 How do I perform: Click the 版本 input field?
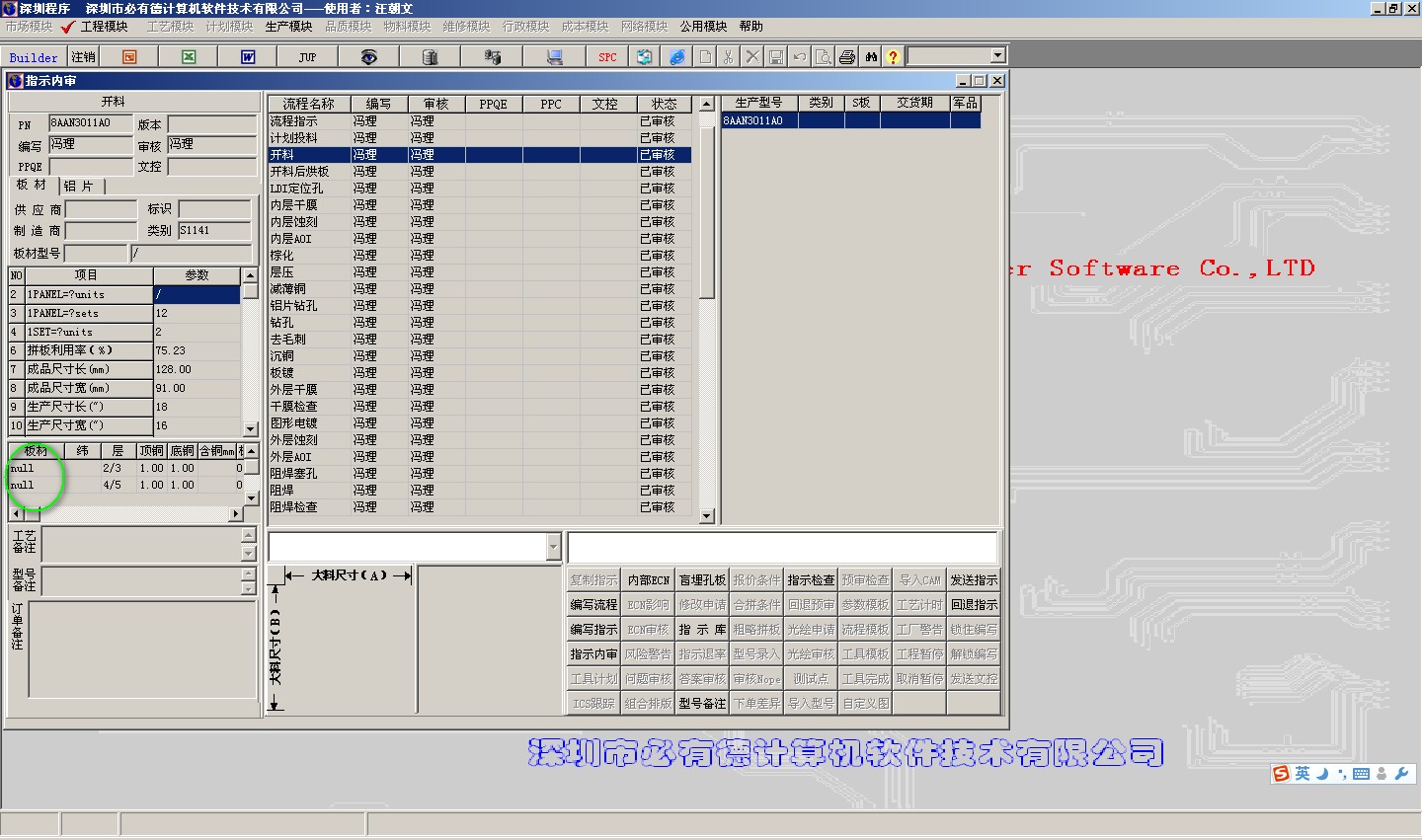[x=212, y=124]
